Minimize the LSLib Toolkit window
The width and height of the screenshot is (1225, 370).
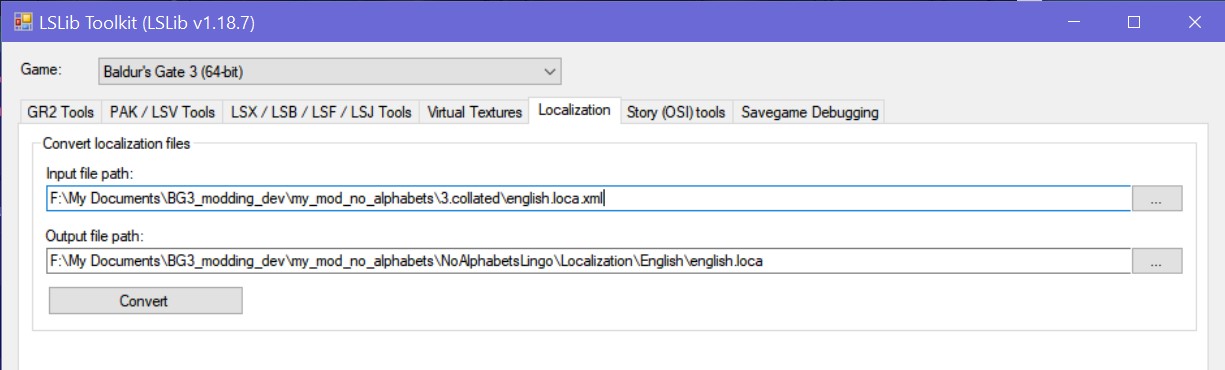tap(1073, 22)
